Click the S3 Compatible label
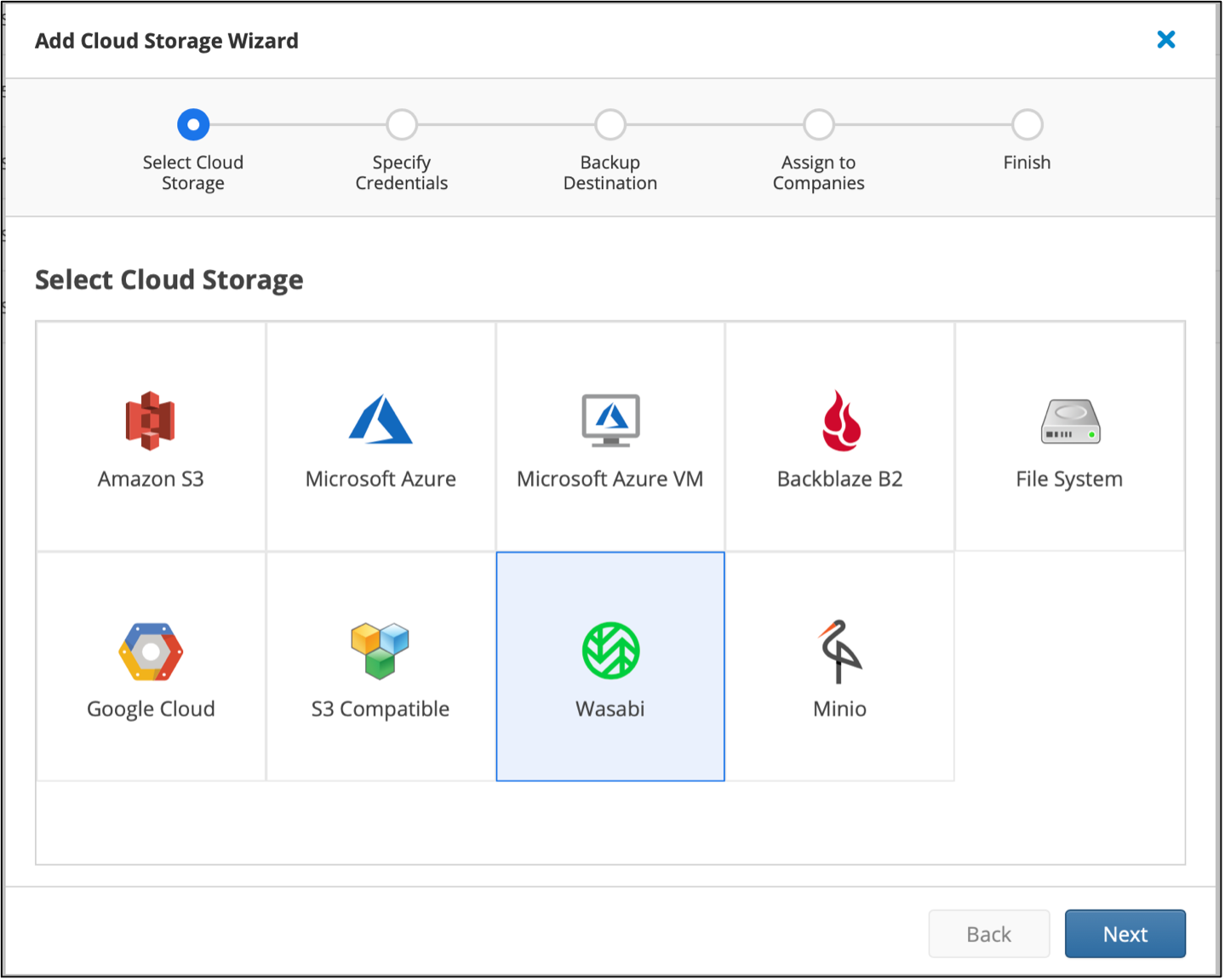 coord(381,709)
